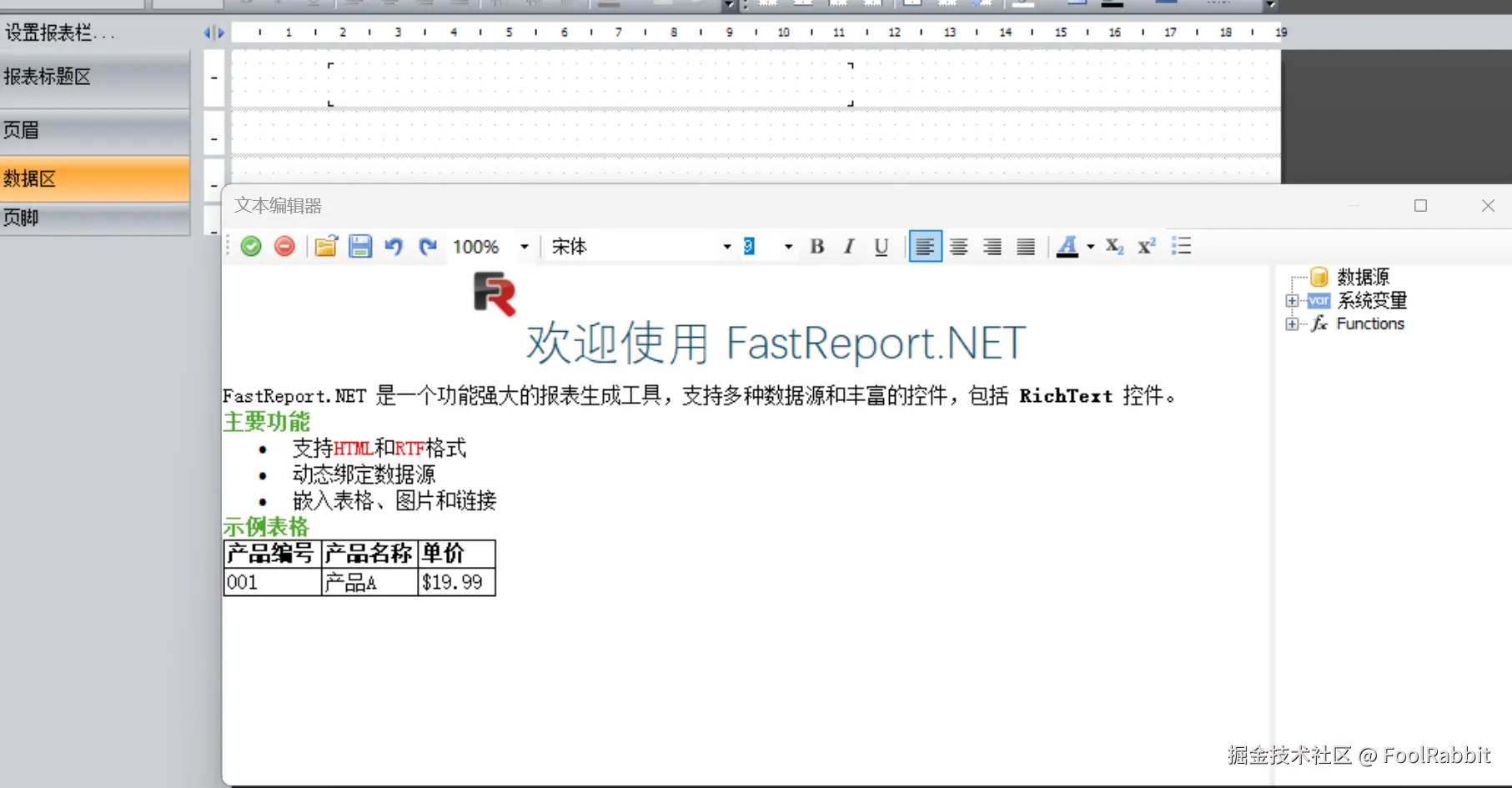The height and width of the screenshot is (788, 1512).
Task: Select the 页脚 band
Action: [95, 218]
